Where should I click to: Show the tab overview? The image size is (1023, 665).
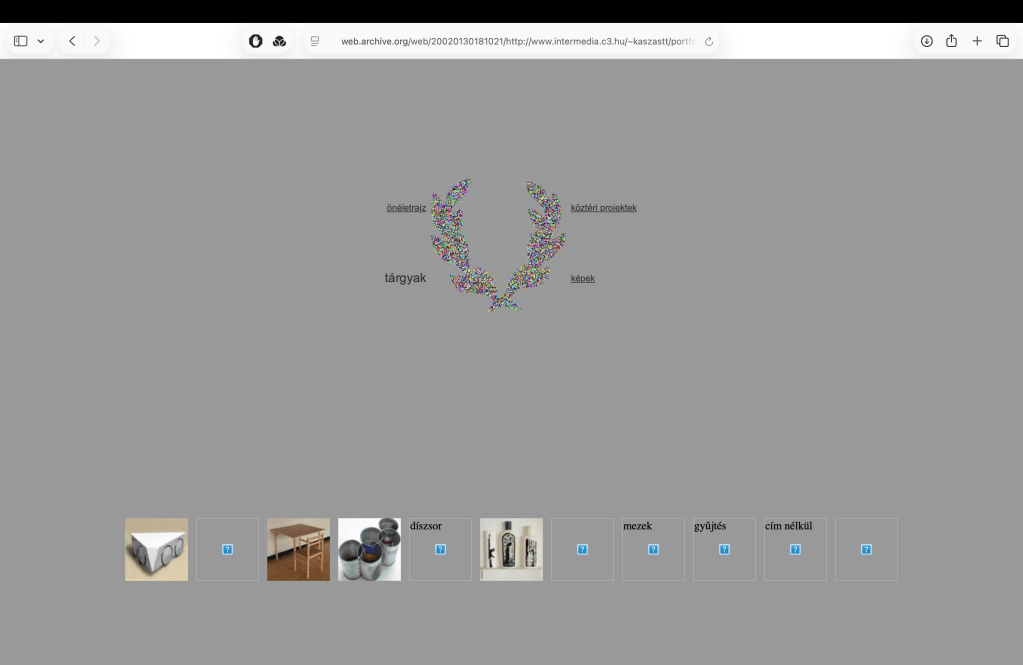1002,41
